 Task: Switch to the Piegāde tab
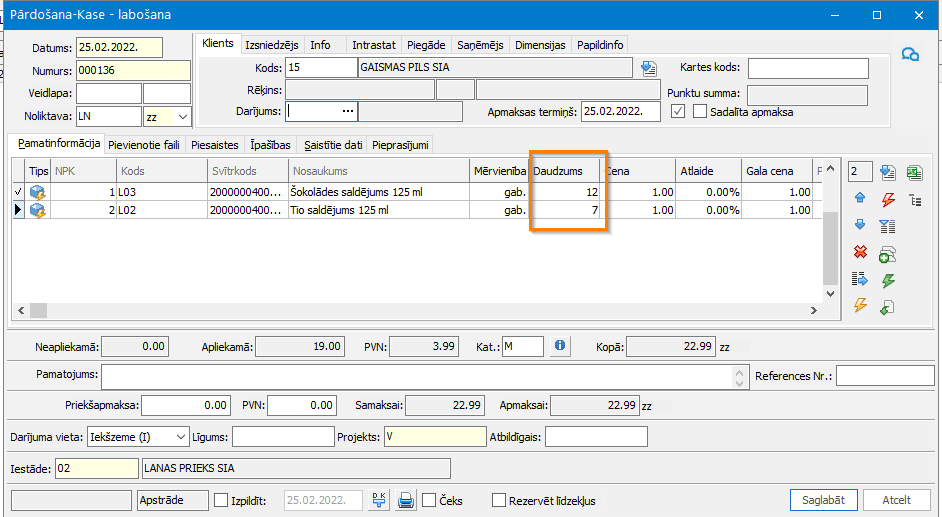pyautogui.click(x=426, y=45)
